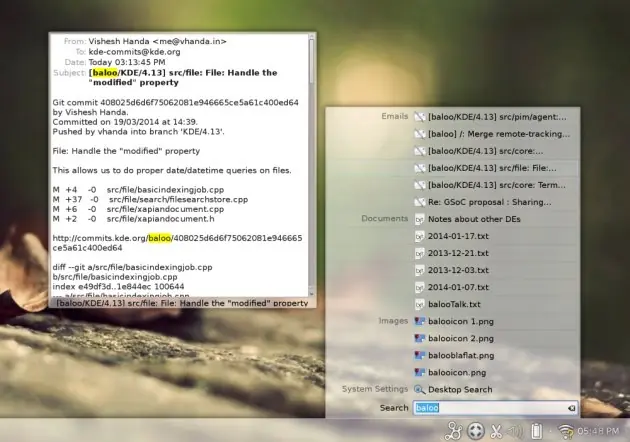
Task: Open document 'balooTalk.txt'
Action: 454,305
